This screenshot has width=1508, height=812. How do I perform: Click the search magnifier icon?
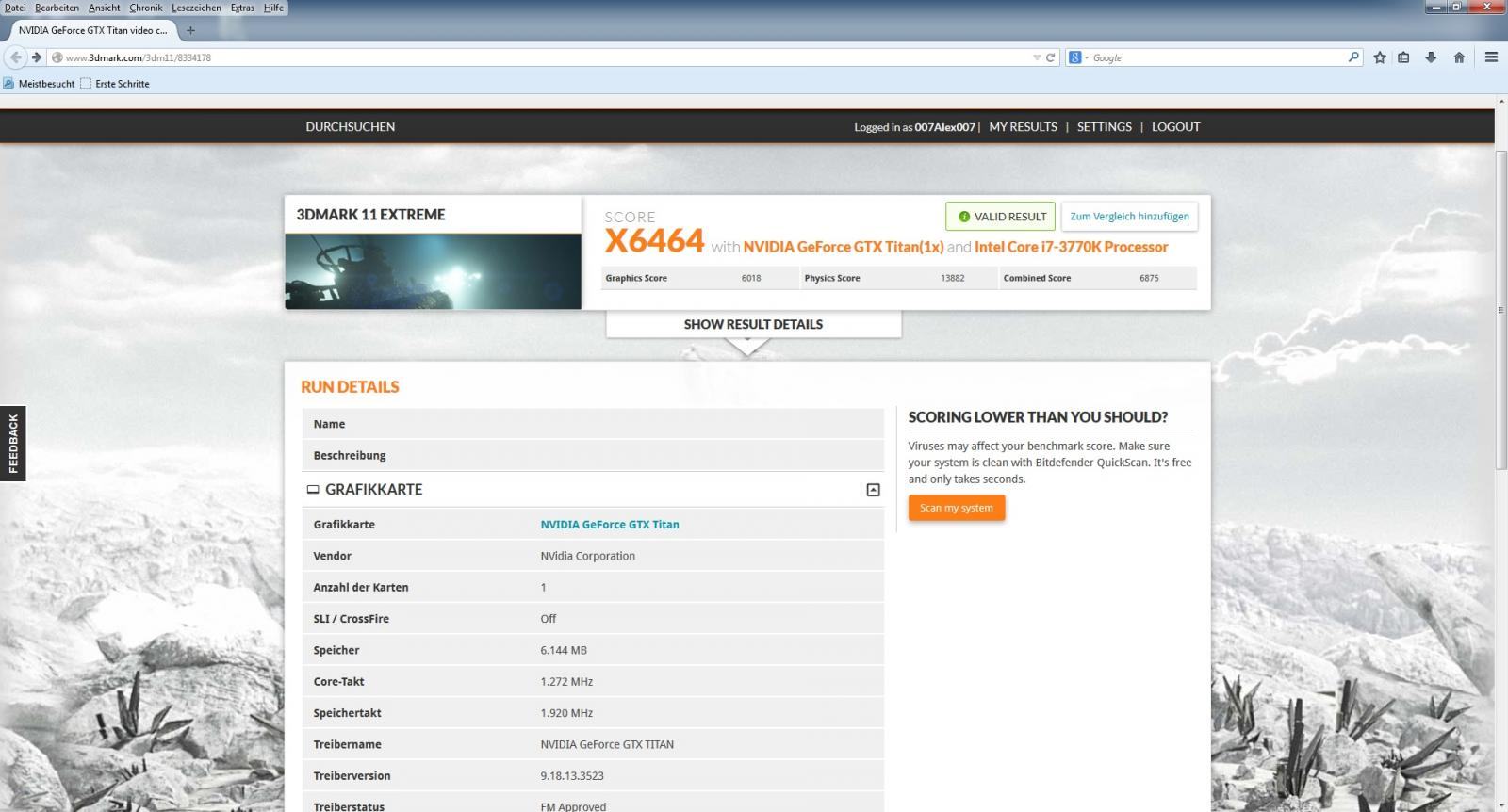click(1354, 57)
